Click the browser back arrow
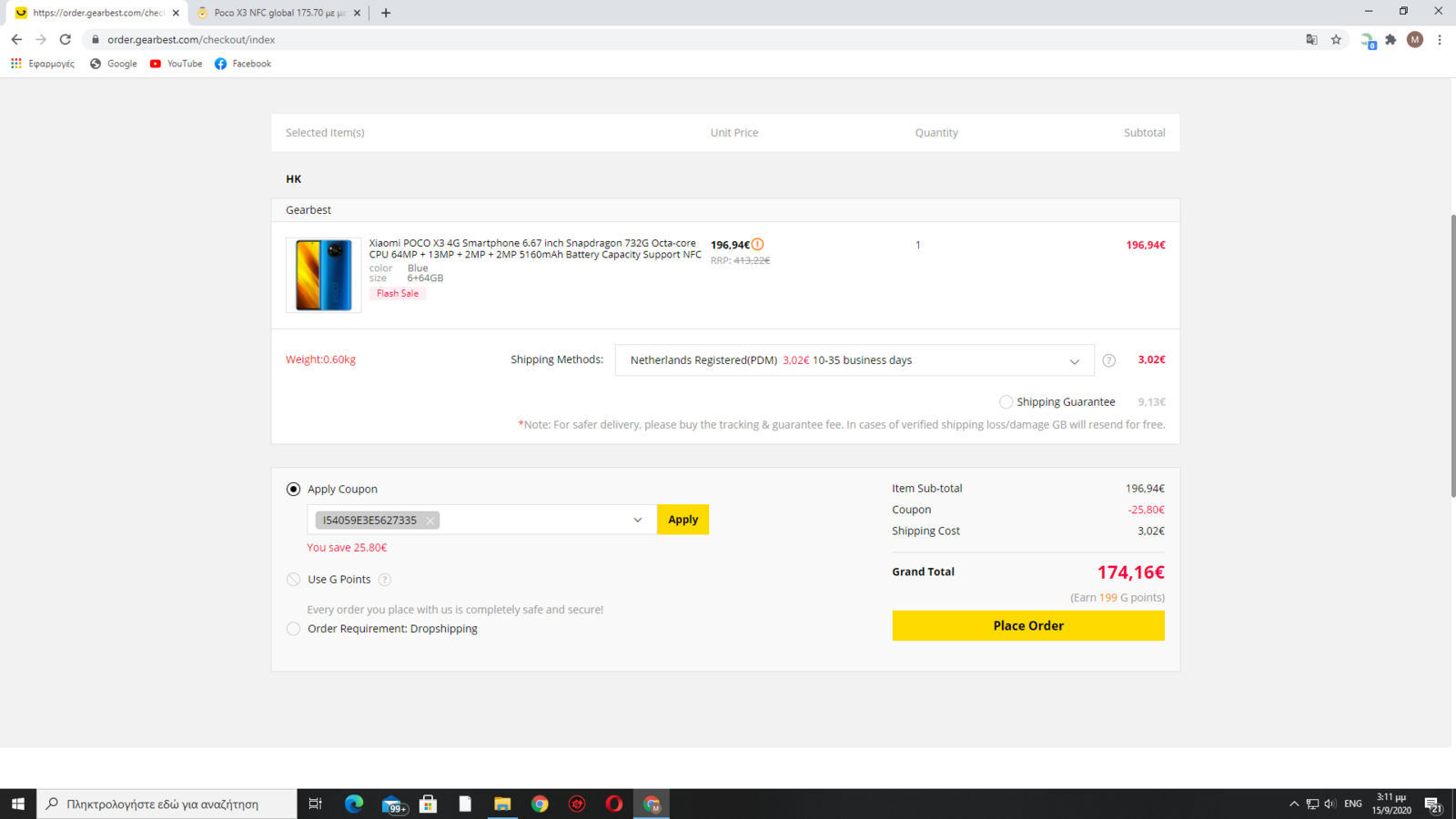 click(16, 39)
